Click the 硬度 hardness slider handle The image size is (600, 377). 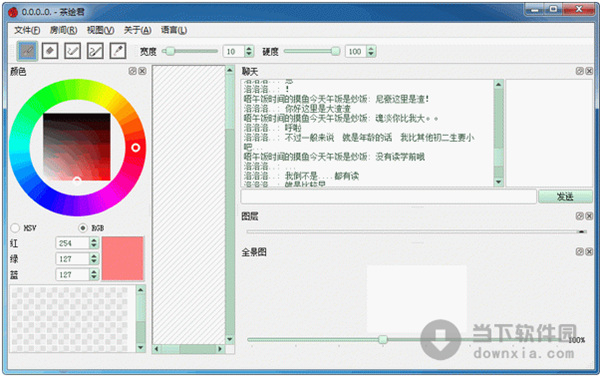[x=336, y=51]
